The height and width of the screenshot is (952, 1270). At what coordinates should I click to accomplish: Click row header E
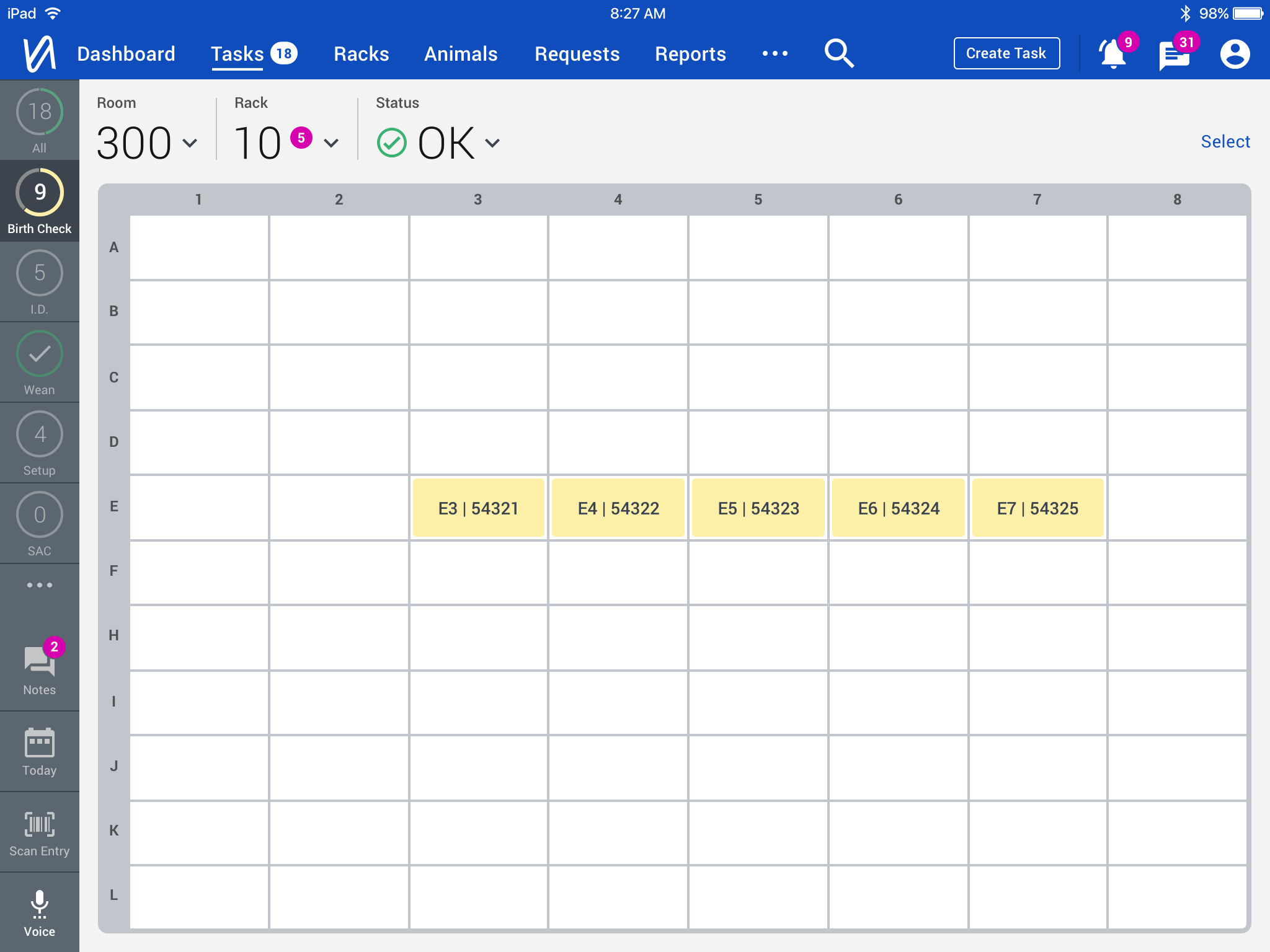pyautogui.click(x=114, y=506)
